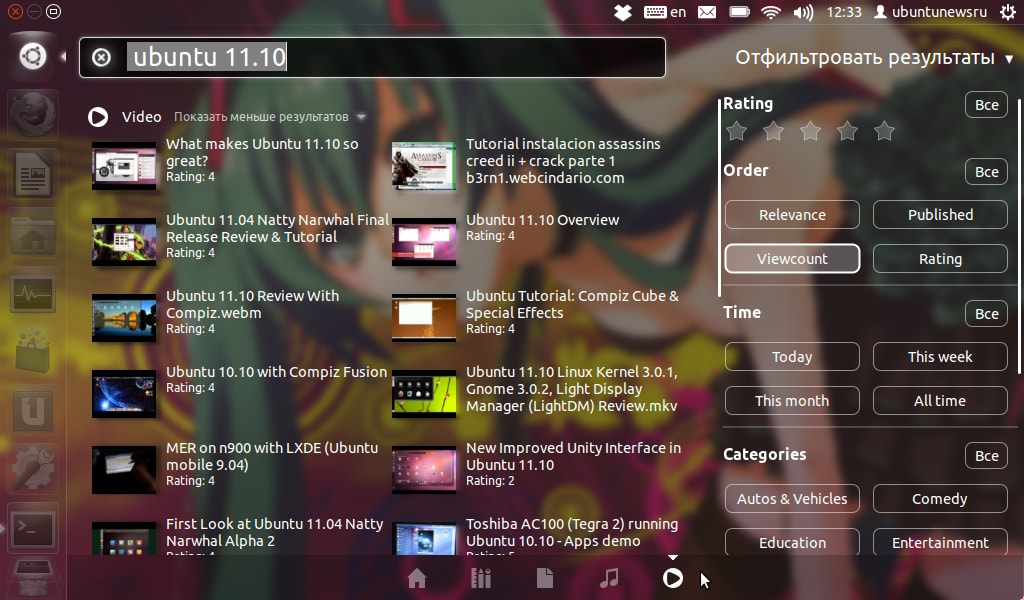This screenshot has height=600, width=1024.
Task: Open the ubuntunewsru user menu
Action: click(x=931, y=12)
